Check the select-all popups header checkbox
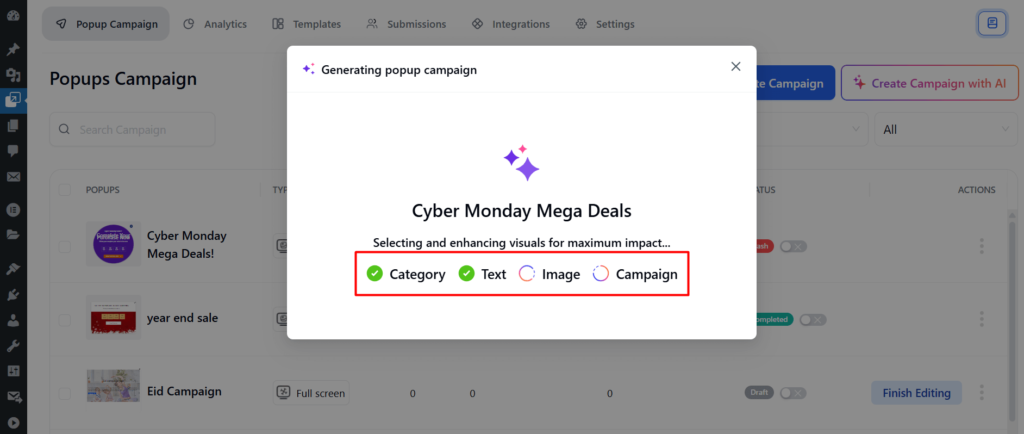The width and height of the screenshot is (1024, 434). [x=65, y=190]
